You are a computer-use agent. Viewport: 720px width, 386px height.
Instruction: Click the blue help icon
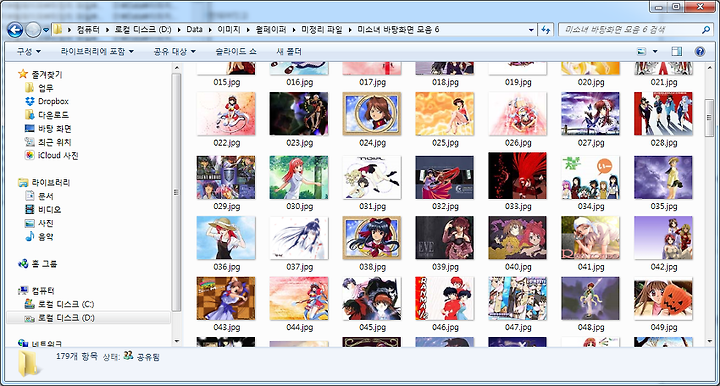coord(700,51)
